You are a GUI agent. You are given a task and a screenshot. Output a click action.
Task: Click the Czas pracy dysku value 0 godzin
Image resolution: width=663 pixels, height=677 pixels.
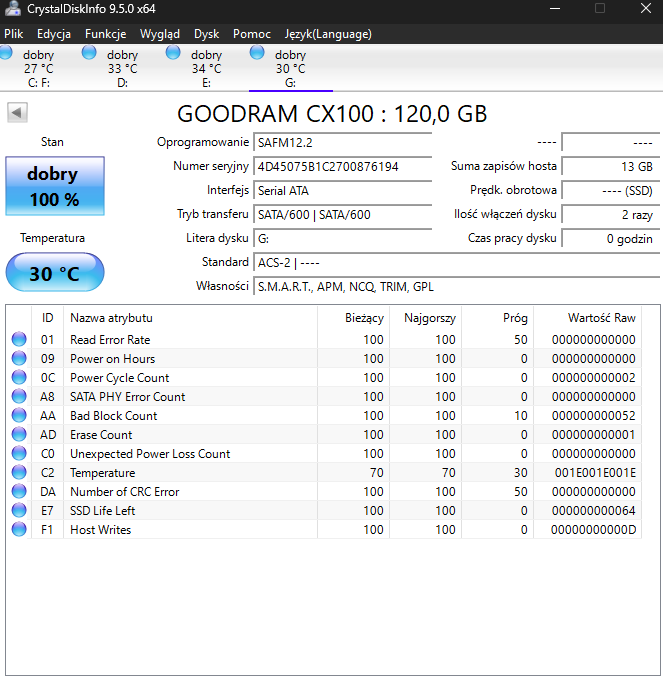[x=611, y=238]
